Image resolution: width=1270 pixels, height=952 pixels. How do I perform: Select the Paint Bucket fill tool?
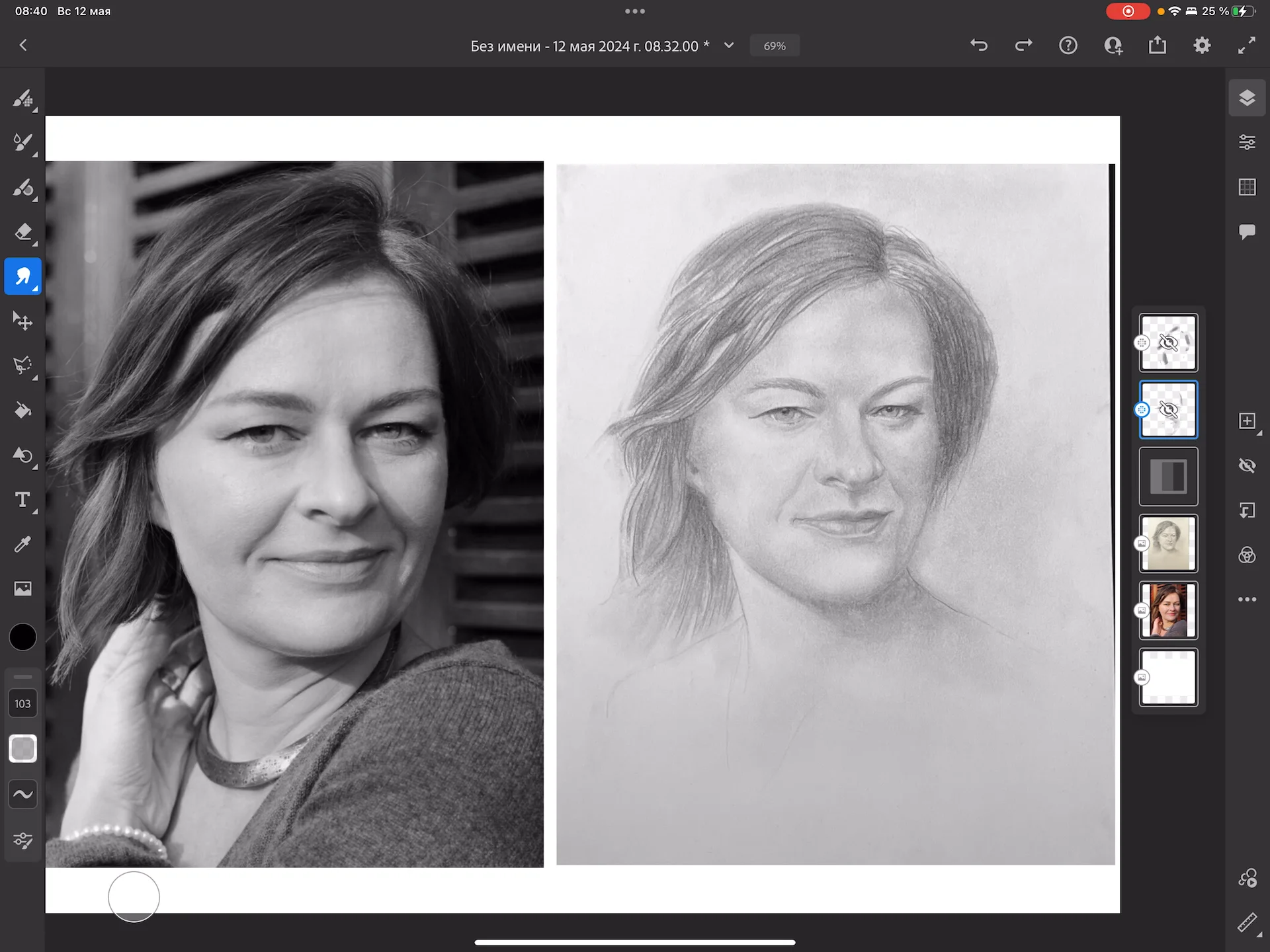point(22,411)
